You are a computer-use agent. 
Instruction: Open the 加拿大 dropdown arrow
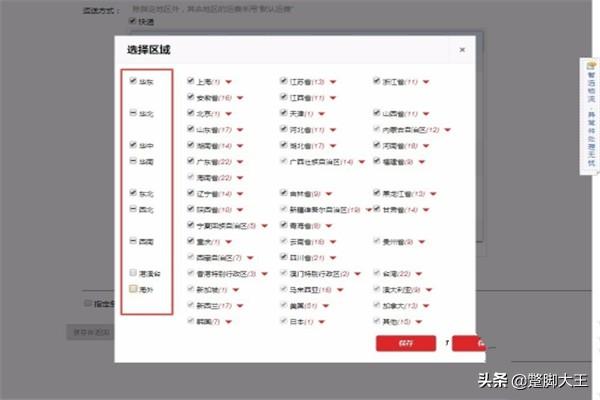coord(426,306)
